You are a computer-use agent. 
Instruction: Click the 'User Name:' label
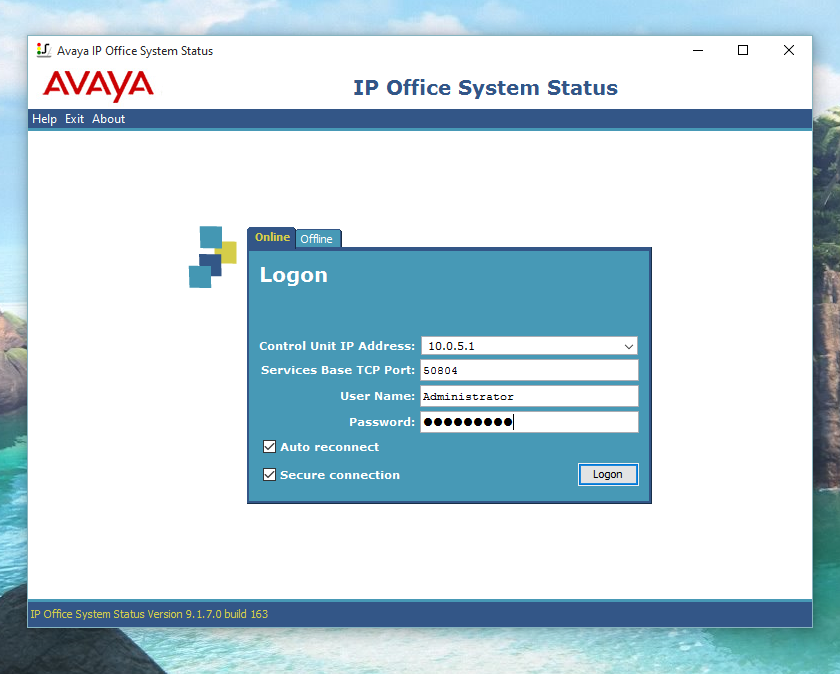pyautogui.click(x=378, y=396)
